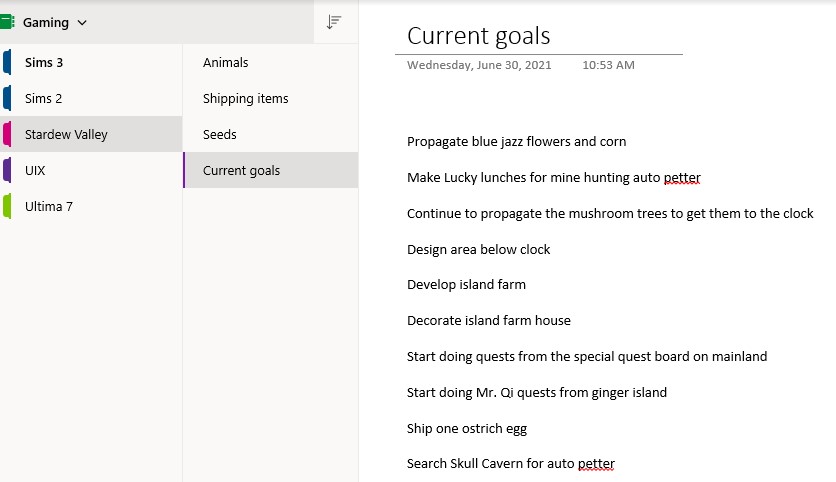836x482 pixels.
Task: Open the Animals page
Action: point(225,63)
